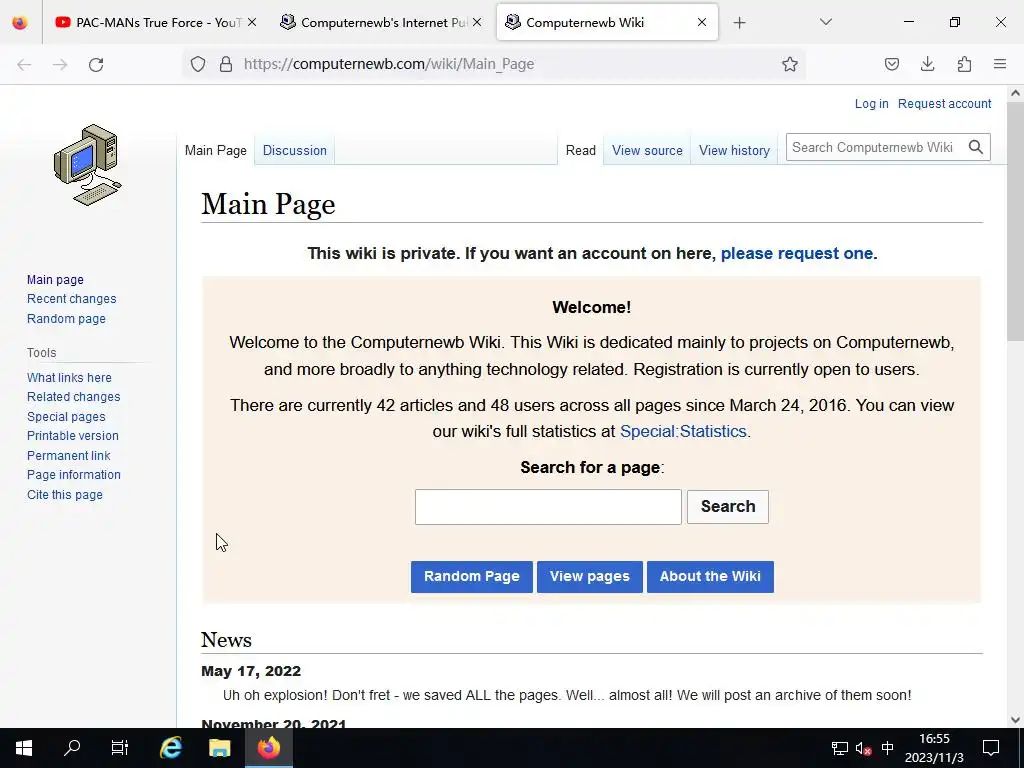Click the Computernewb wiki computer logo
The width and height of the screenshot is (1024, 768).
tap(88, 165)
